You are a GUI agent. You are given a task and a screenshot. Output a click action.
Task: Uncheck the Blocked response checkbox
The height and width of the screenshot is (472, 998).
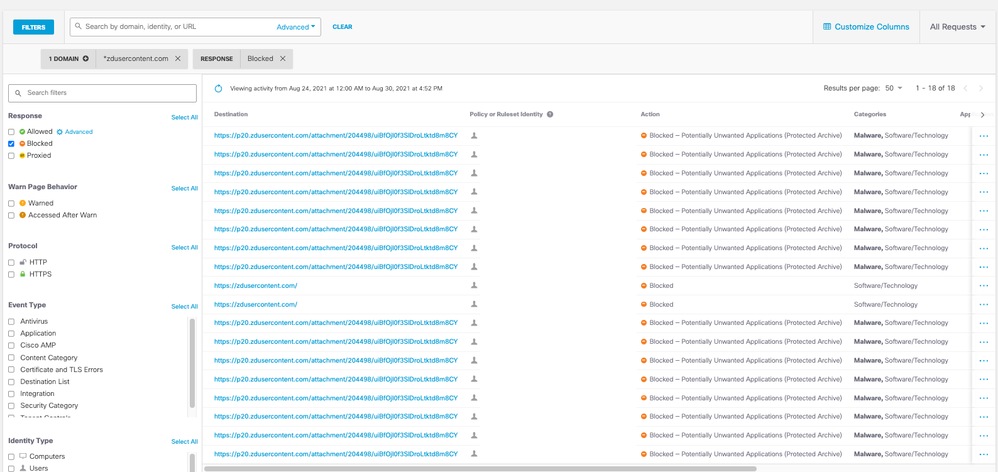tap(11, 144)
